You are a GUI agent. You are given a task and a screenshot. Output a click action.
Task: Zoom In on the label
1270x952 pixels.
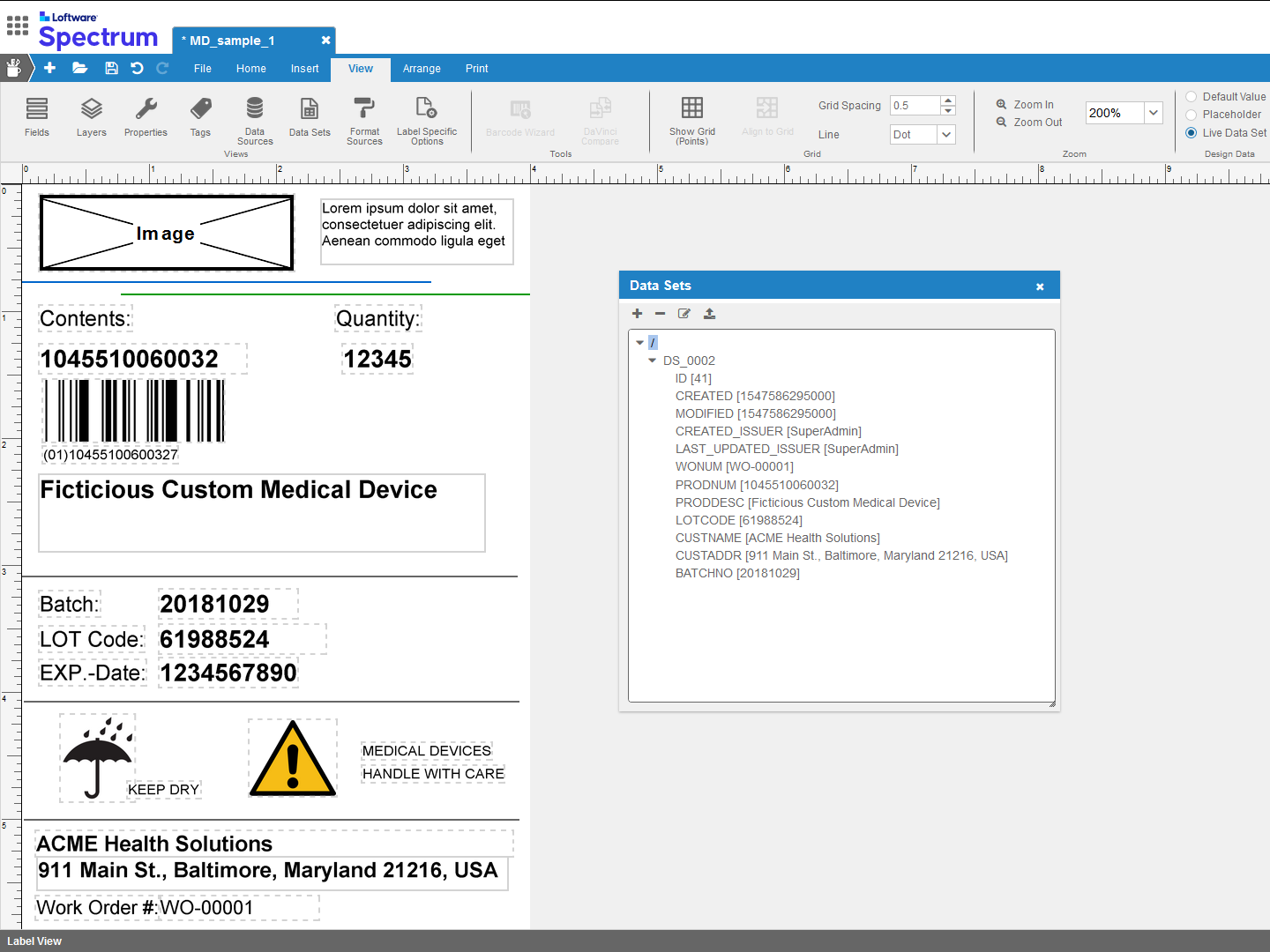click(1025, 104)
